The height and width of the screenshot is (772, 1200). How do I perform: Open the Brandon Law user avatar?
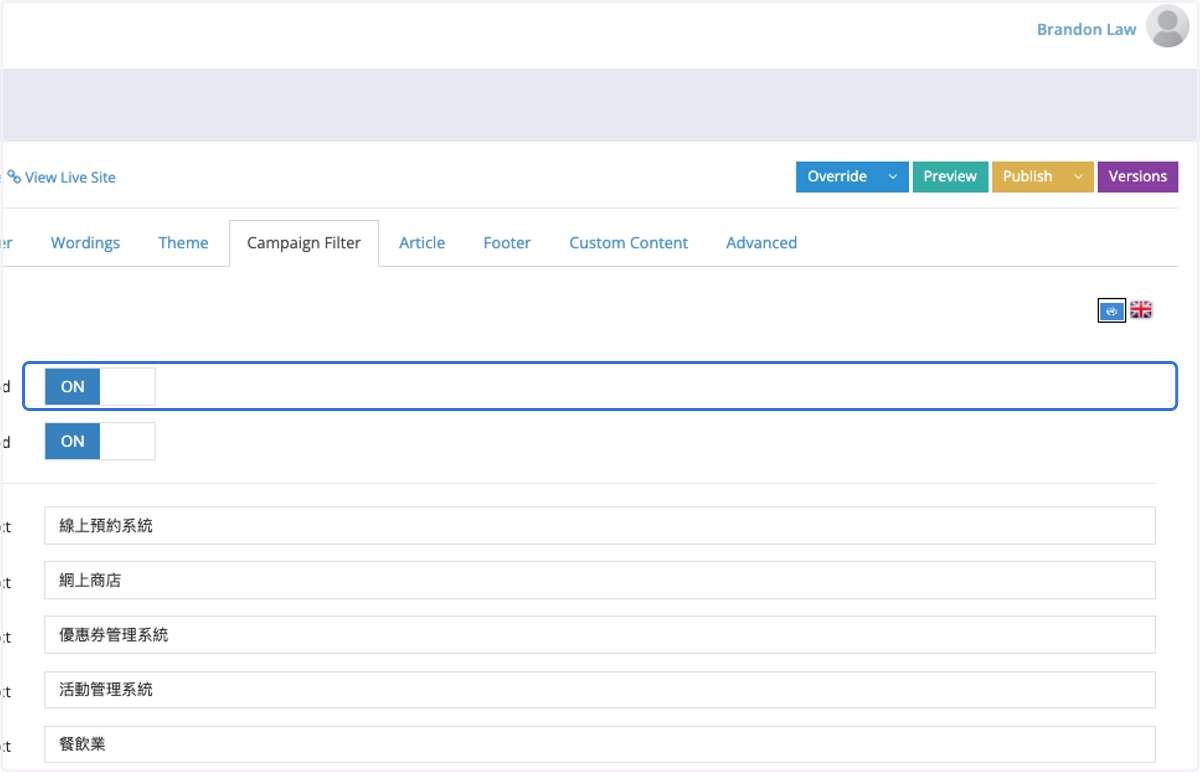click(1168, 27)
